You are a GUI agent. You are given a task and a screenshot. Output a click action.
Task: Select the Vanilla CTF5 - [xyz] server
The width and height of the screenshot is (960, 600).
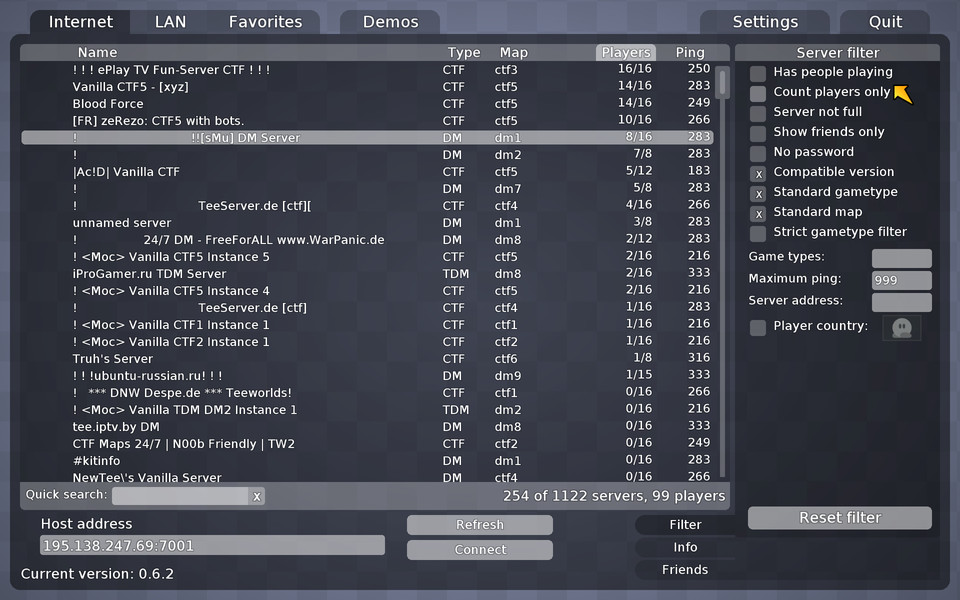click(367, 87)
